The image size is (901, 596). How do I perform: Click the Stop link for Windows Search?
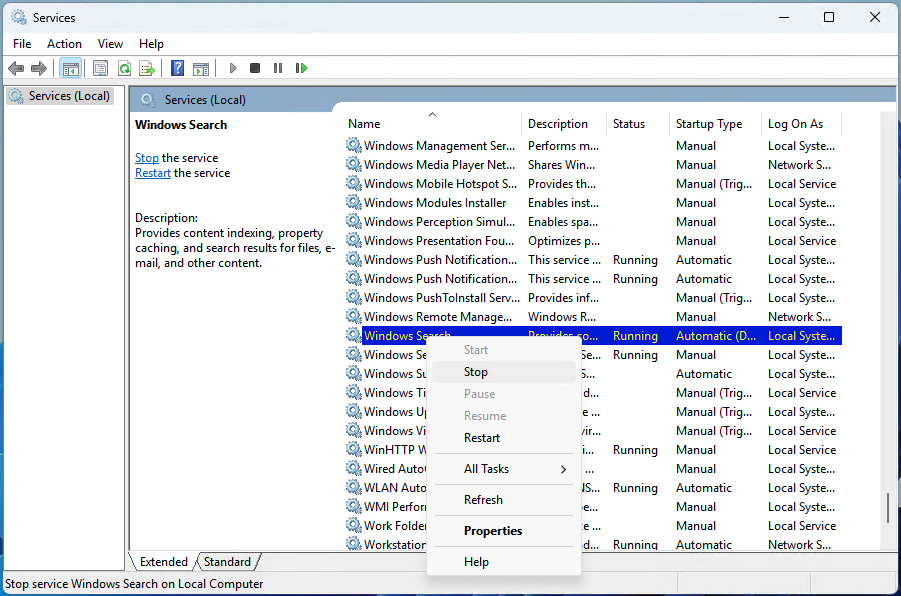point(146,157)
